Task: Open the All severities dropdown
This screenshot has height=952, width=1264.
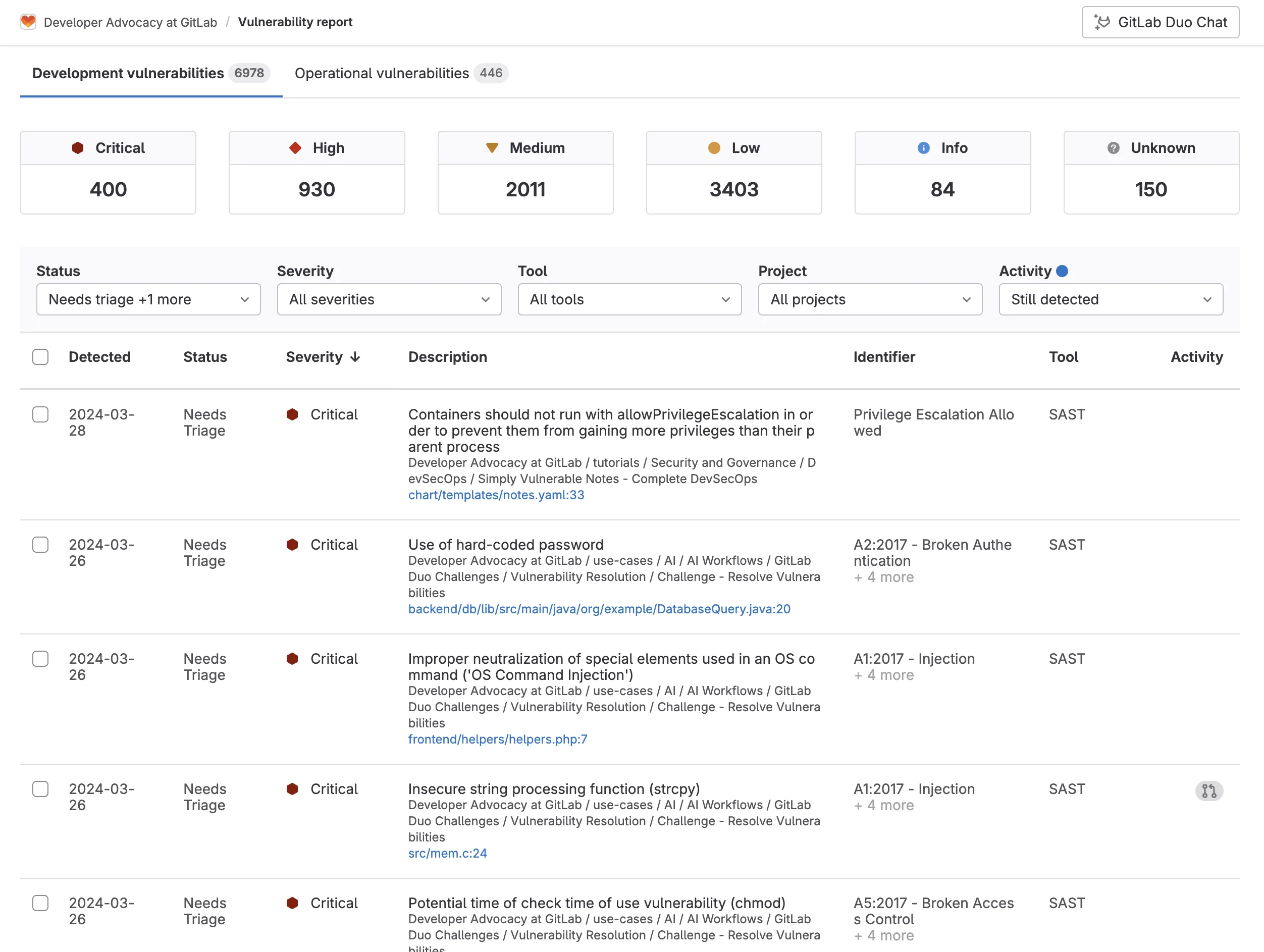Action: [x=389, y=299]
